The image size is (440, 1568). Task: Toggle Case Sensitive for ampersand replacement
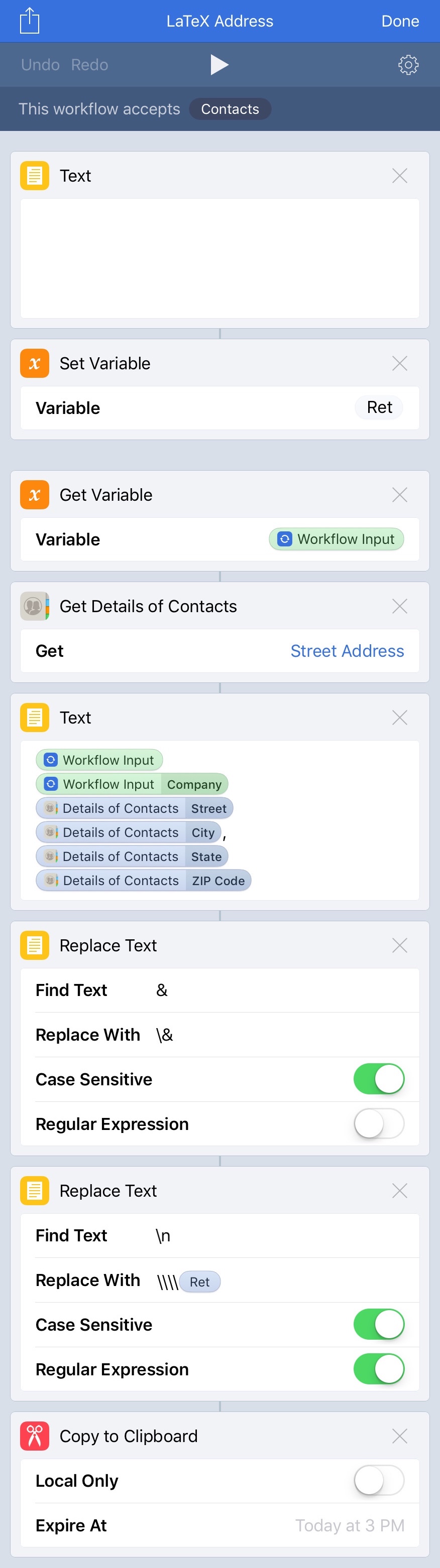[379, 1079]
